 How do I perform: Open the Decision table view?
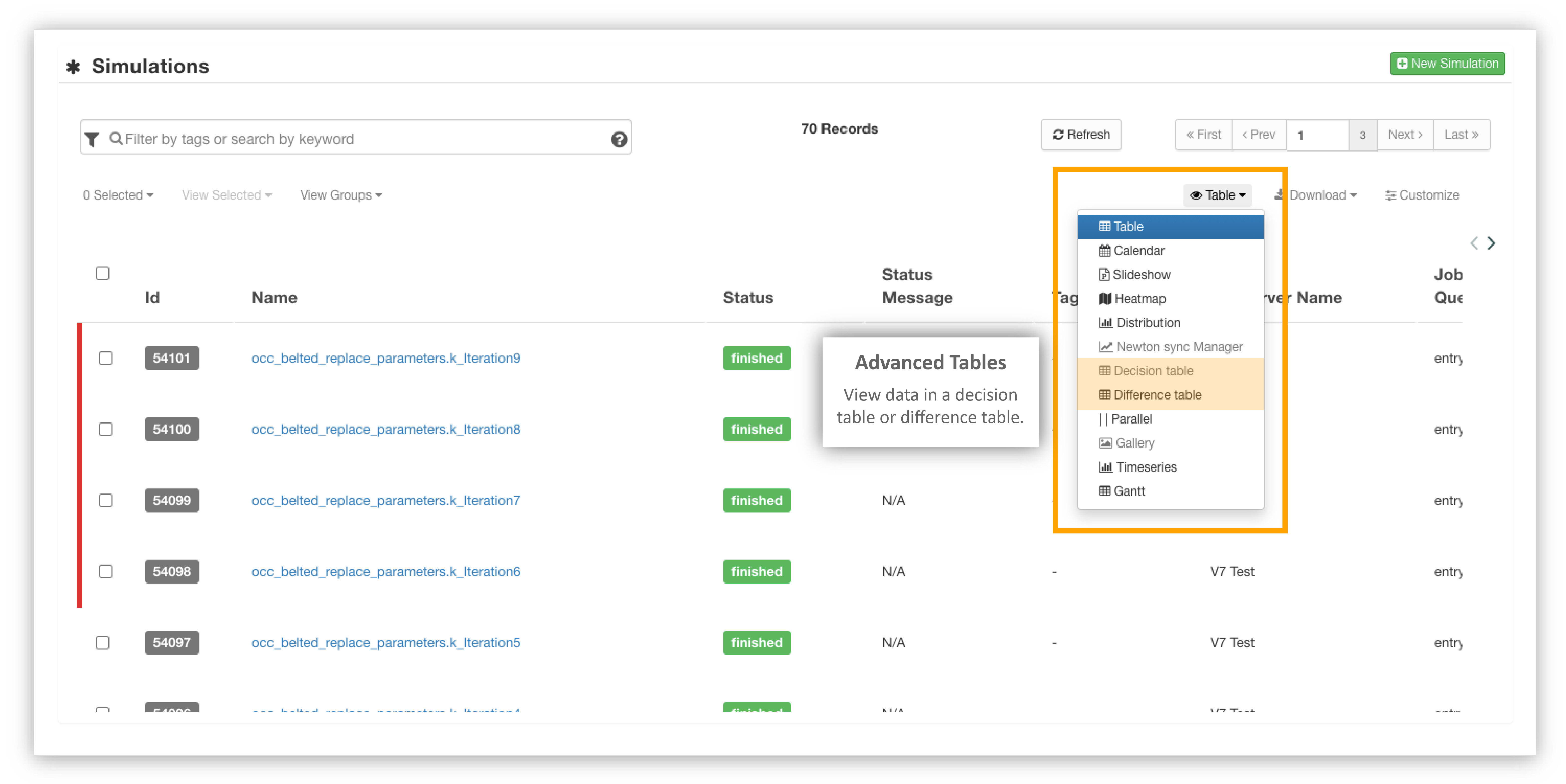[x=1170, y=371]
